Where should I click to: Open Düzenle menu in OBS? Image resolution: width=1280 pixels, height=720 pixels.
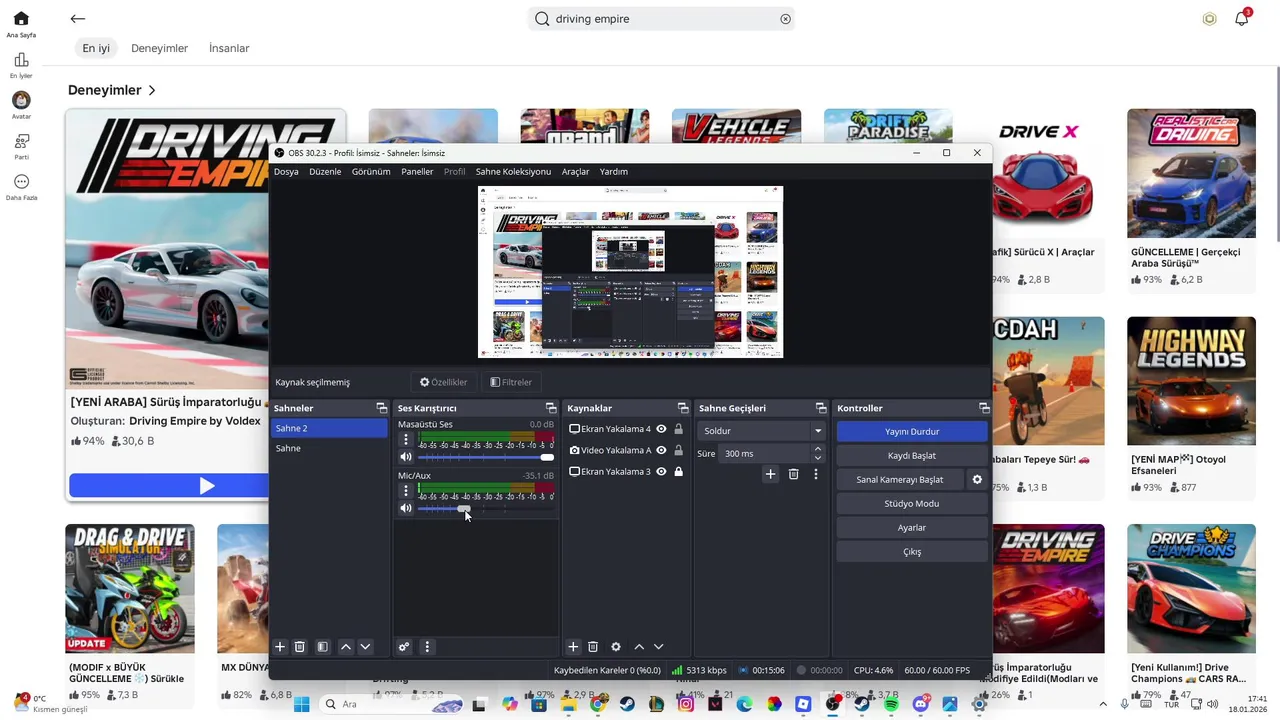(325, 171)
